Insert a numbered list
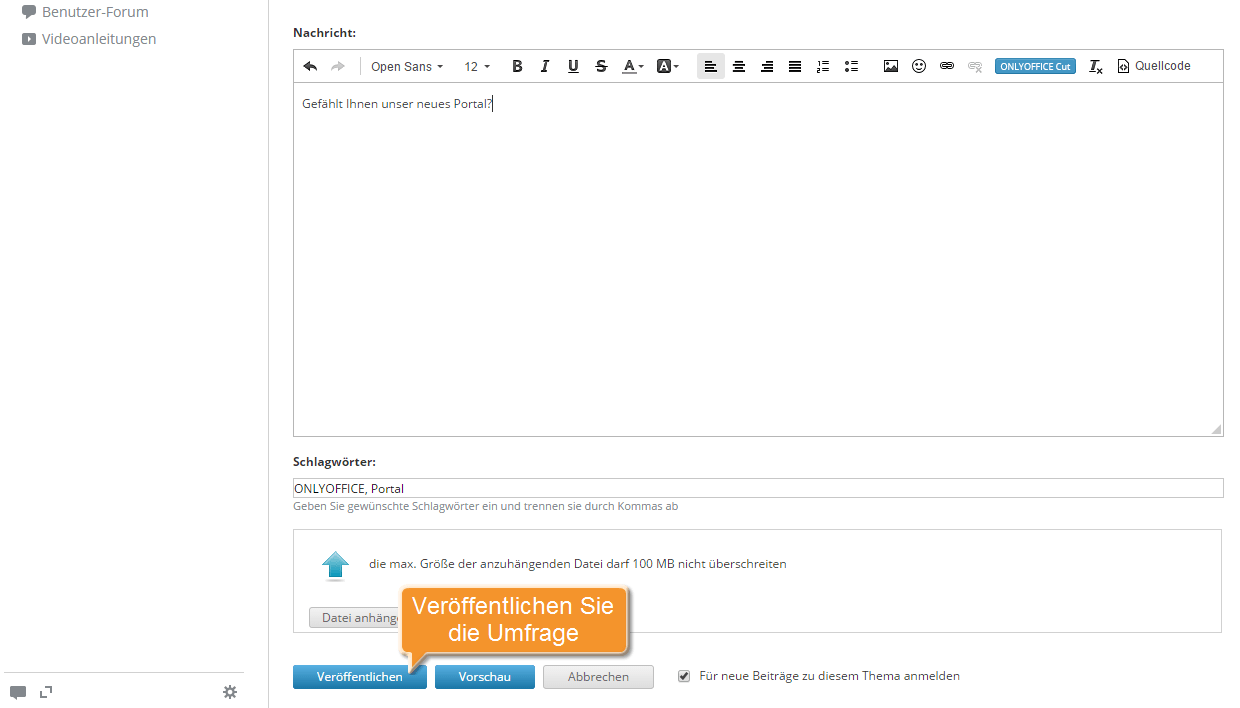The image size is (1240, 708). (823, 67)
